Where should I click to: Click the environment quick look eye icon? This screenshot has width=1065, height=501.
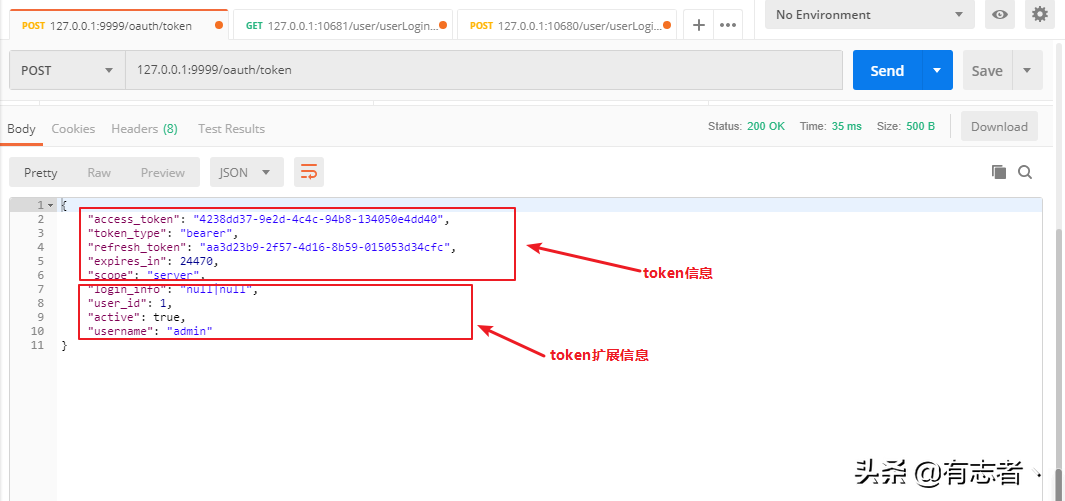point(998,14)
